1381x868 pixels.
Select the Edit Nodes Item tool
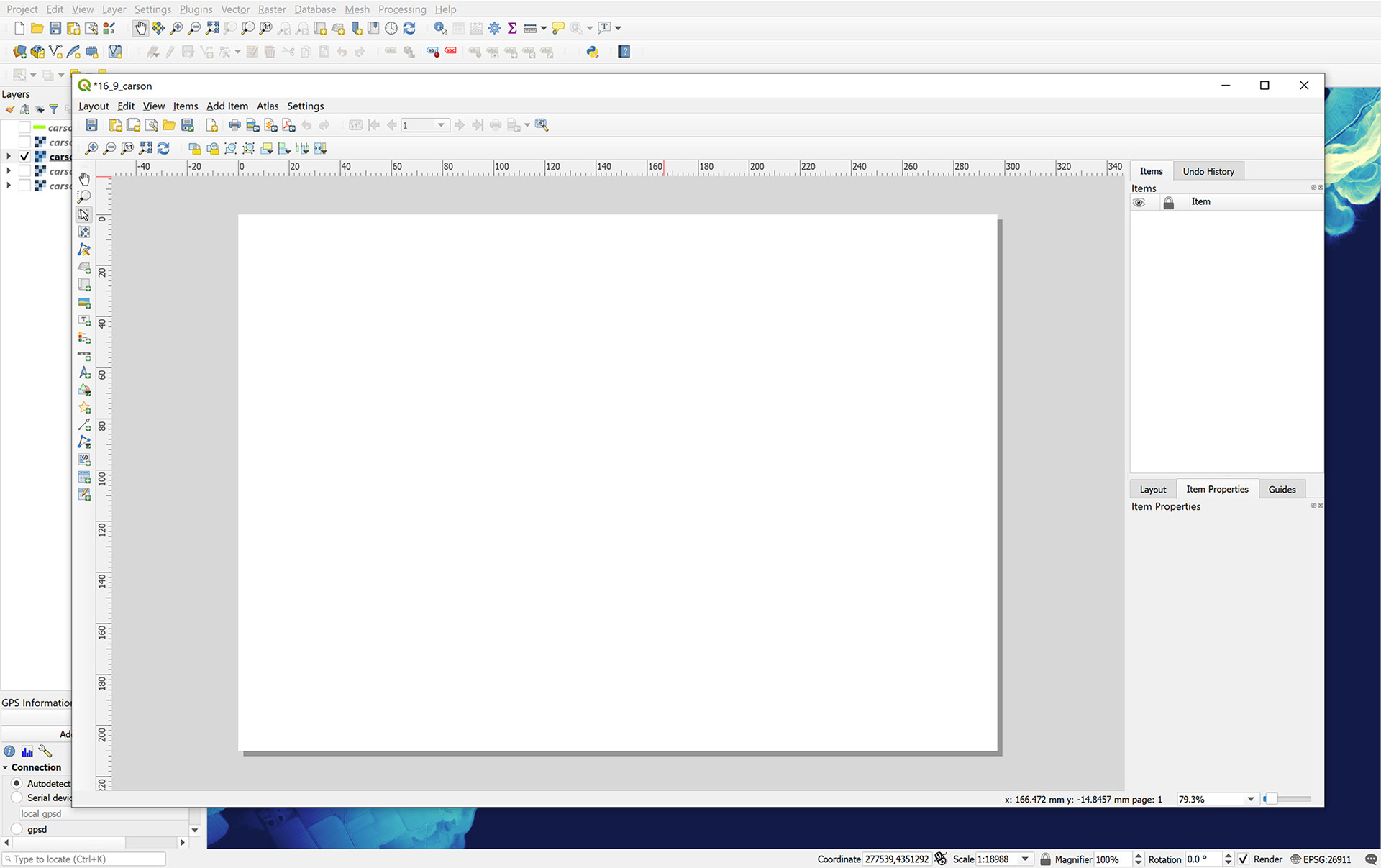point(84,250)
